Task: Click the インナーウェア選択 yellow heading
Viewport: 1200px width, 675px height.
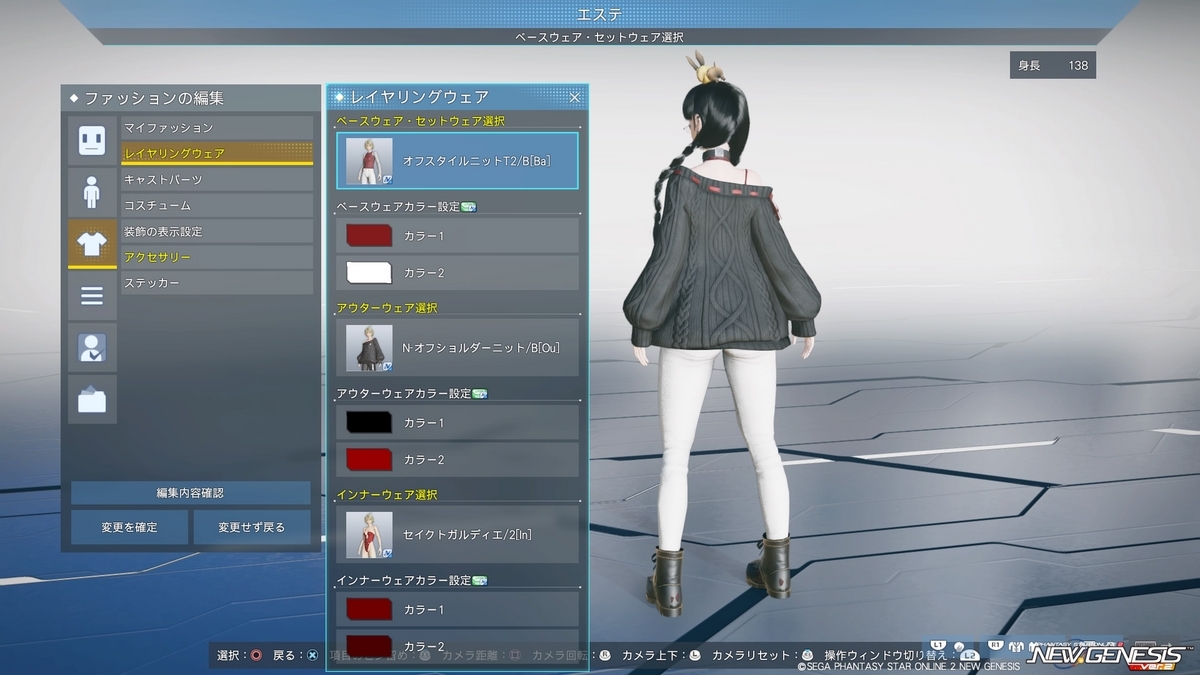Action: [x=387, y=495]
